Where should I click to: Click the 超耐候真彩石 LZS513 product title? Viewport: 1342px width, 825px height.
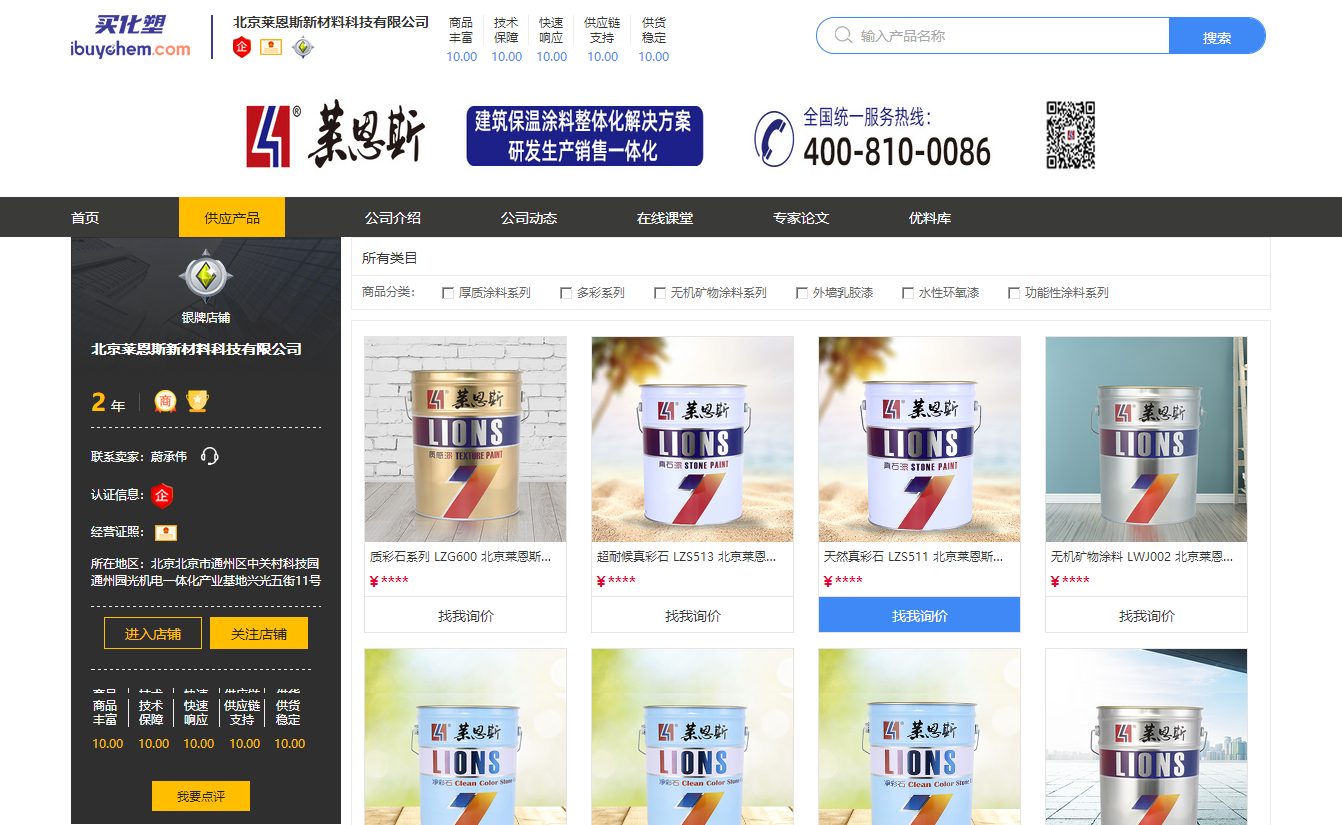pos(687,556)
